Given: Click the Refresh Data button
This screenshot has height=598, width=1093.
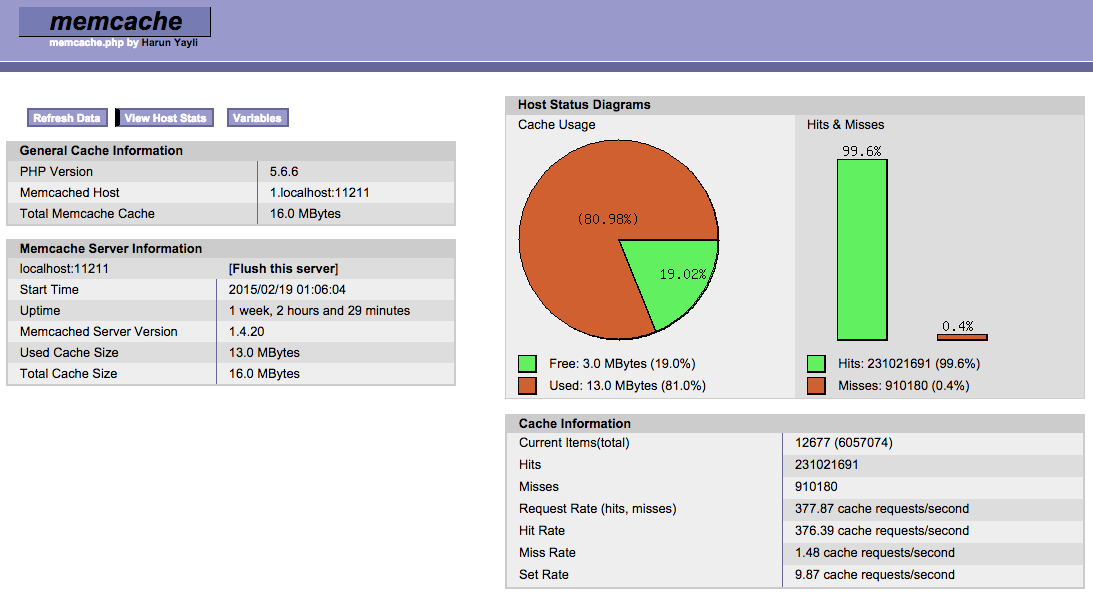Looking at the screenshot, I should pos(67,118).
